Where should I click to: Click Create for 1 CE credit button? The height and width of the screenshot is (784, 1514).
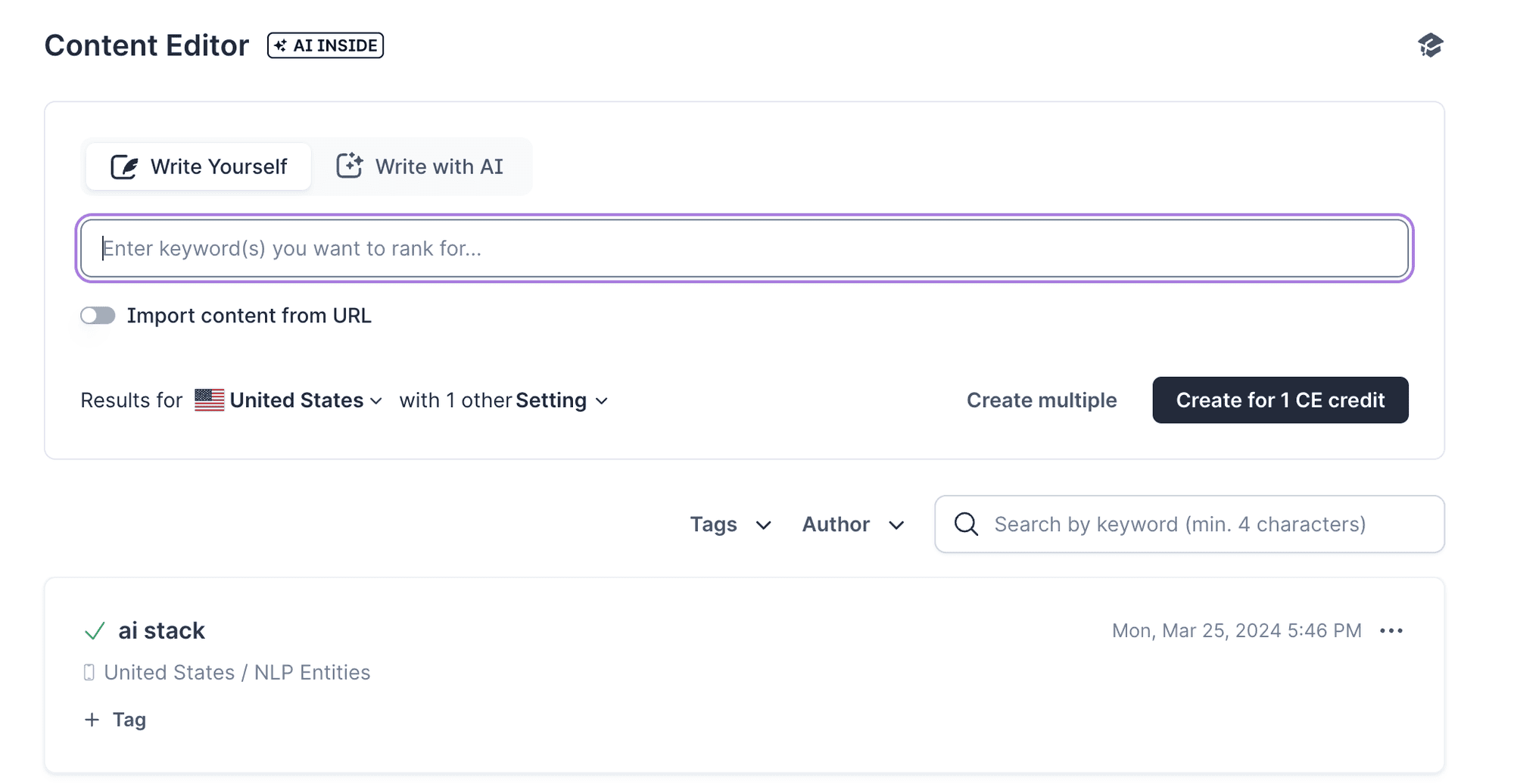(1280, 400)
